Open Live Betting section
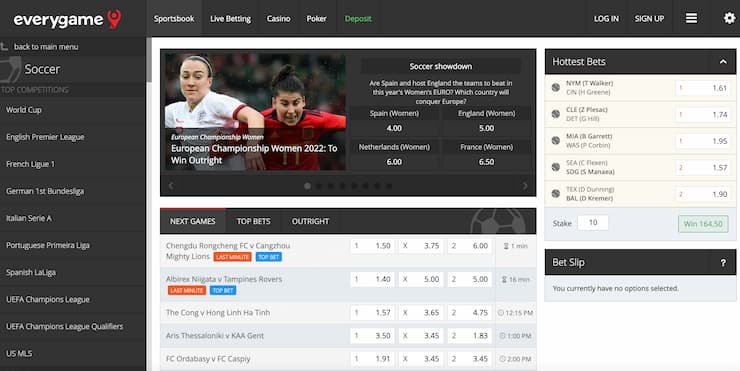 click(230, 19)
